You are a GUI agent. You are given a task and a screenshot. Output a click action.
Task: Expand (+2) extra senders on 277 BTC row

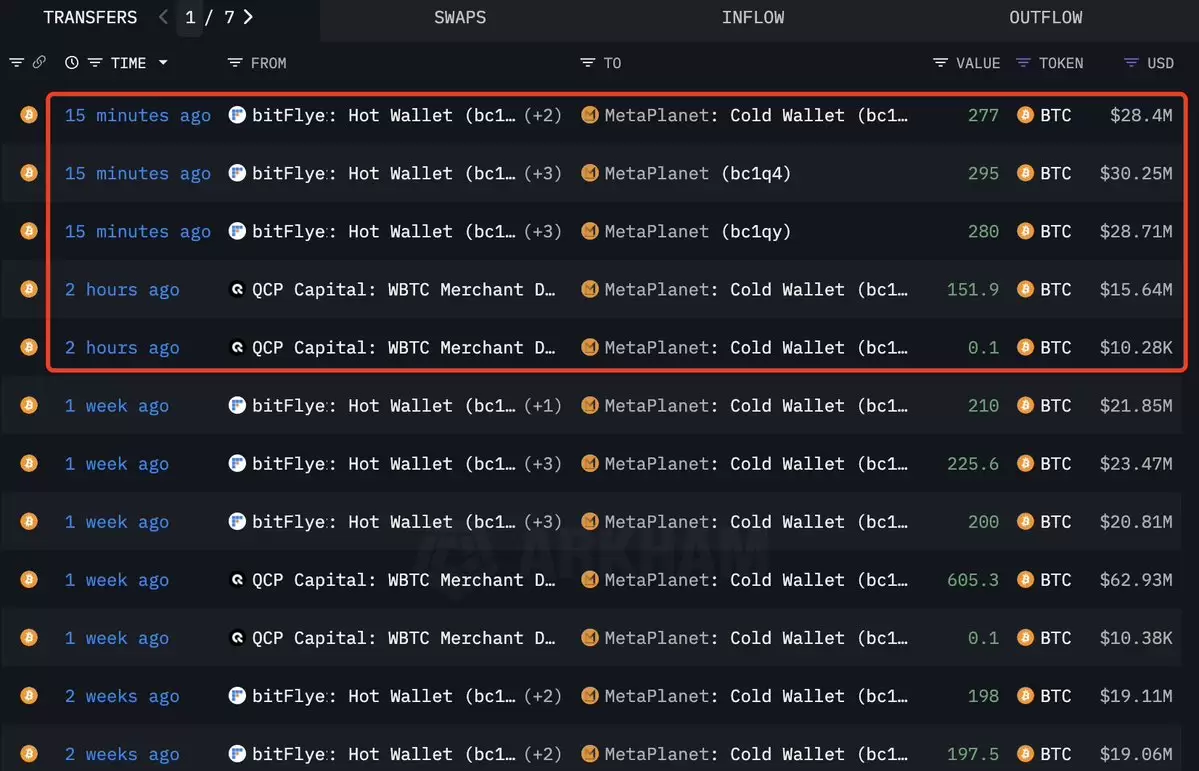pyautogui.click(x=542, y=115)
